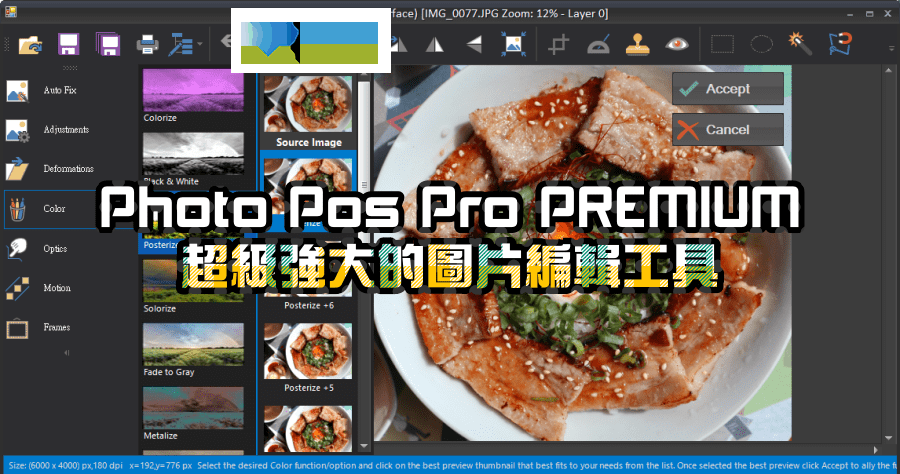Viewport: 900px width, 474px height.
Task: Click the Optics magnifier icon
Action: click(x=17, y=248)
